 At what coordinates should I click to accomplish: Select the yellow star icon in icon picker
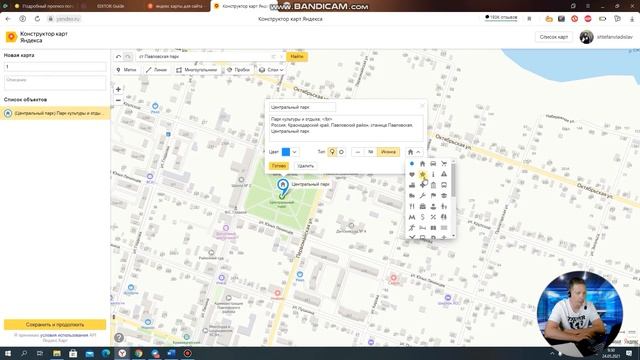(422, 174)
